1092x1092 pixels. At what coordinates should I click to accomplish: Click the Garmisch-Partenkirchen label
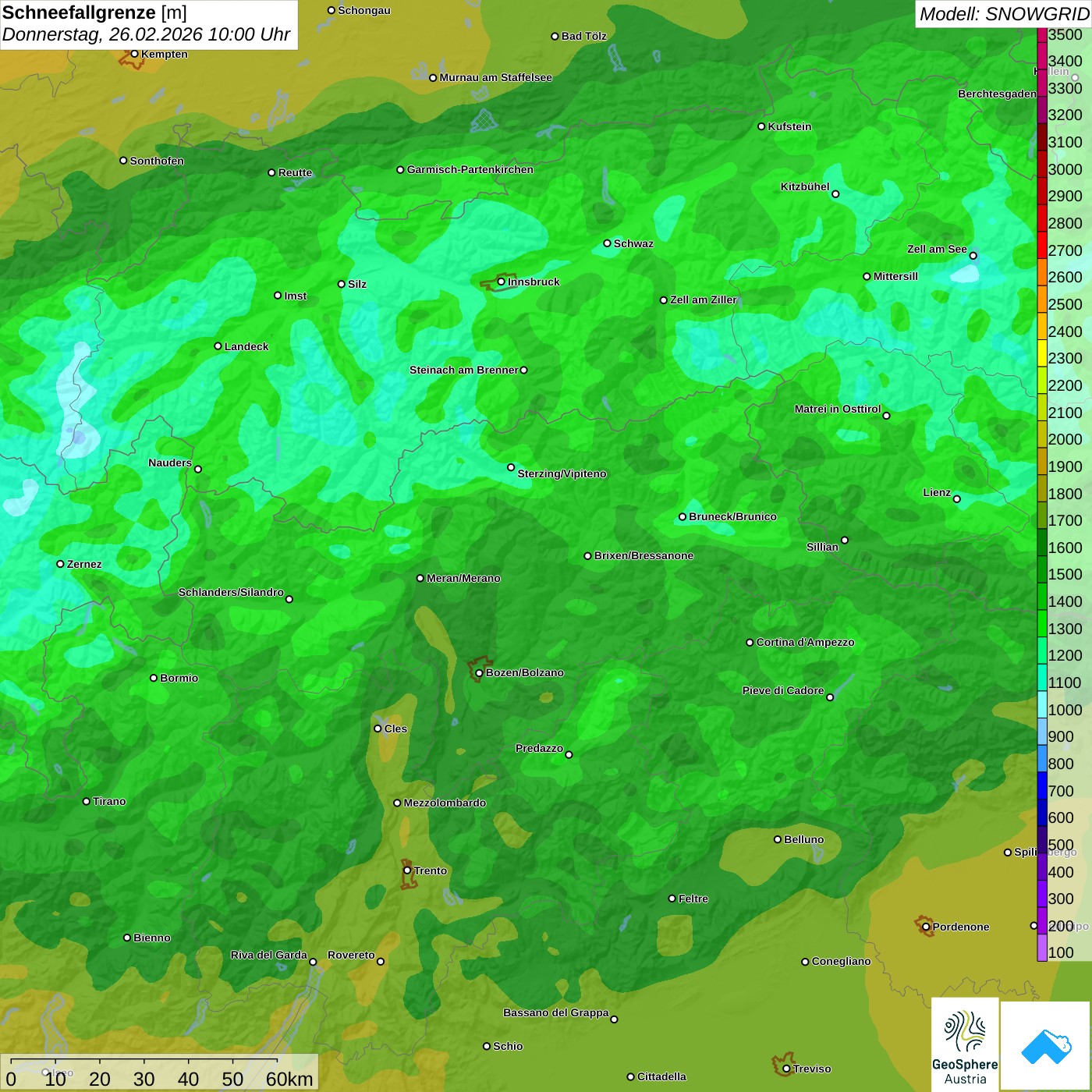pyautogui.click(x=470, y=169)
